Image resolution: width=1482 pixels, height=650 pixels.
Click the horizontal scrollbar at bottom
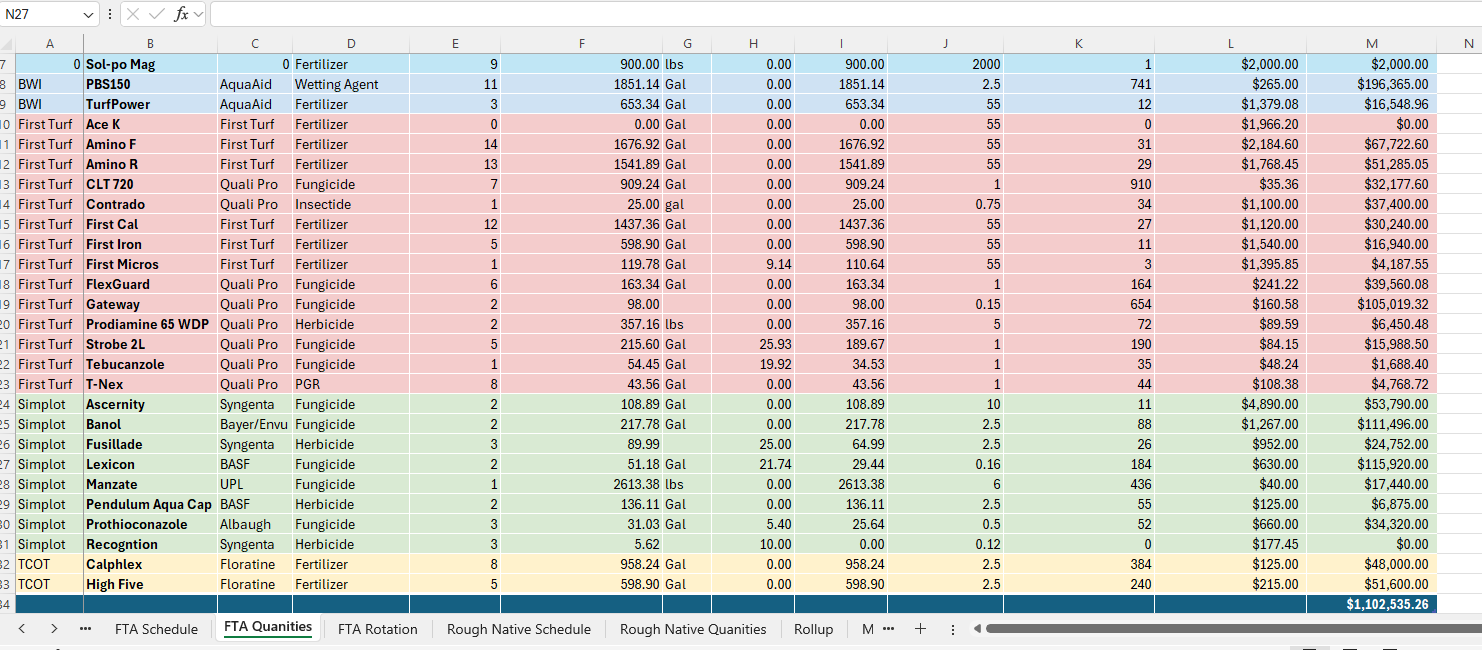coord(1200,629)
